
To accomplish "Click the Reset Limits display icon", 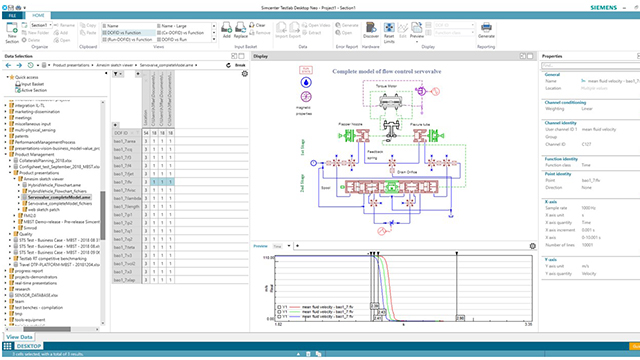I will pos(389,32).
